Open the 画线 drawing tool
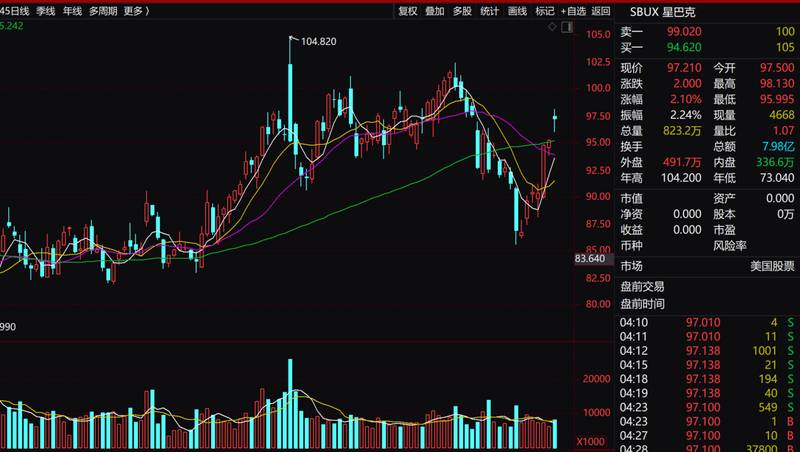Screen dimensions: 800x452 (x=517, y=11)
